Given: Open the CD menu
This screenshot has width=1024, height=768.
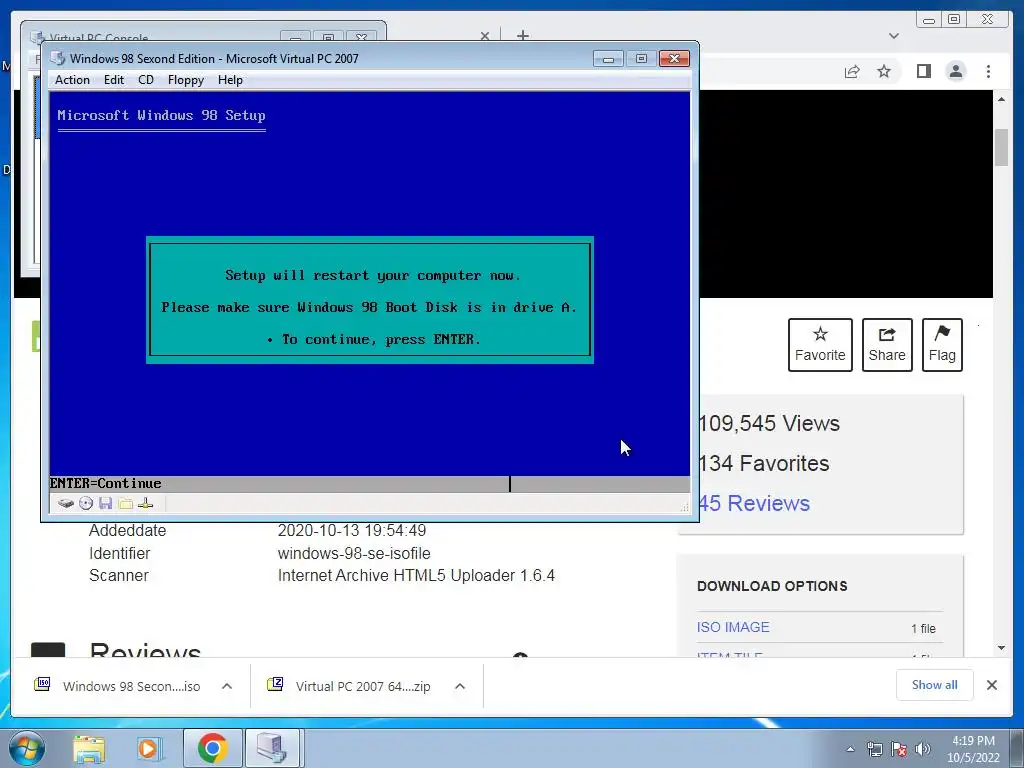Looking at the screenshot, I should 146,80.
